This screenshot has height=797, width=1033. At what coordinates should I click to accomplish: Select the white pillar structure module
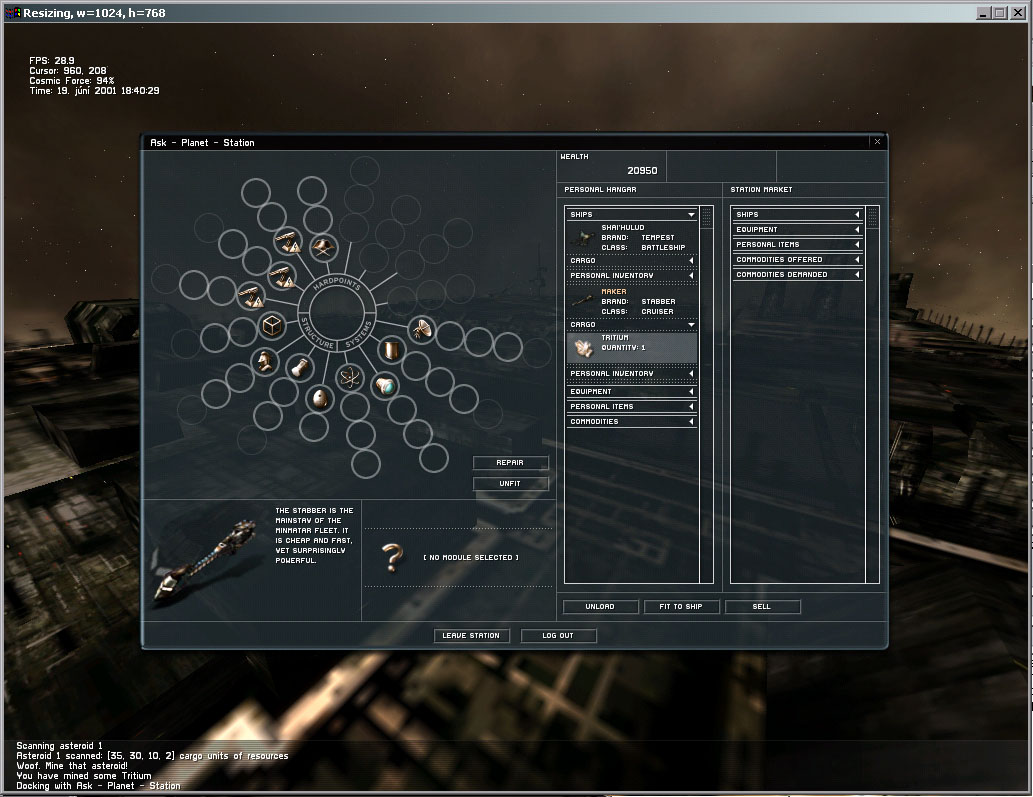pyautogui.click(x=300, y=368)
